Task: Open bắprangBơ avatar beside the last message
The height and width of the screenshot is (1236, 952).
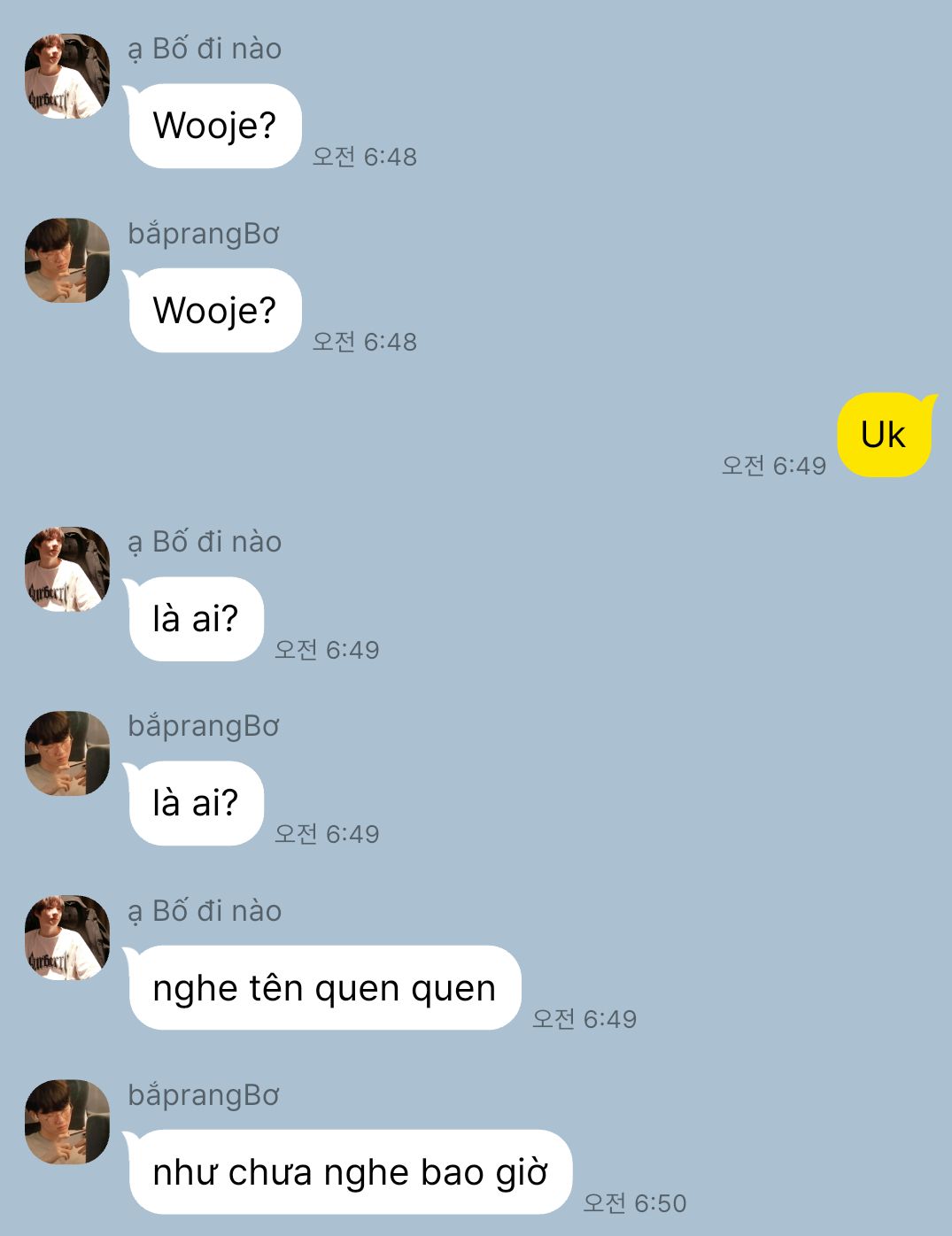Action: (x=67, y=1122)
